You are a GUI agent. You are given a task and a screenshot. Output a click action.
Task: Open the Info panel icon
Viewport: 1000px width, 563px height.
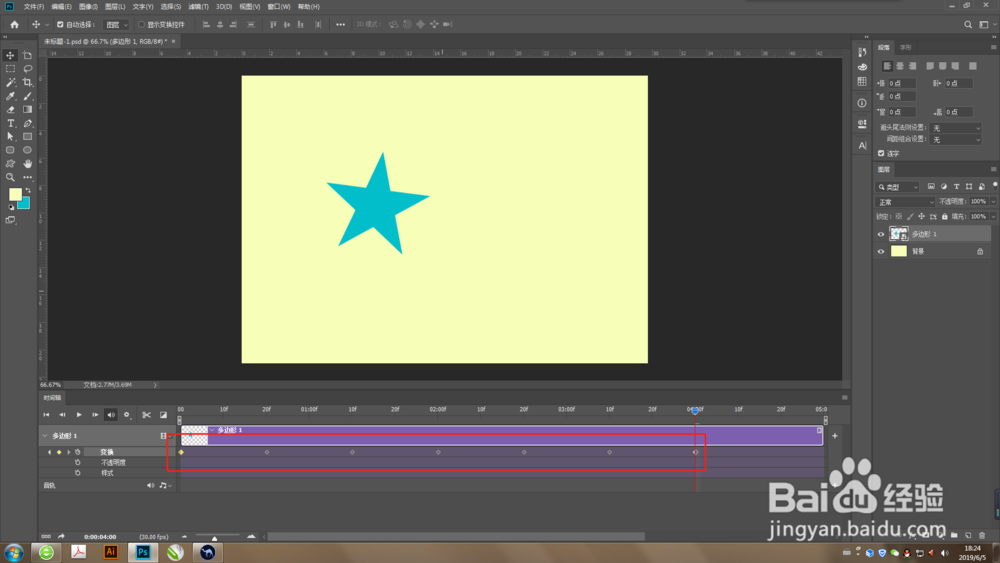point(862,103)
